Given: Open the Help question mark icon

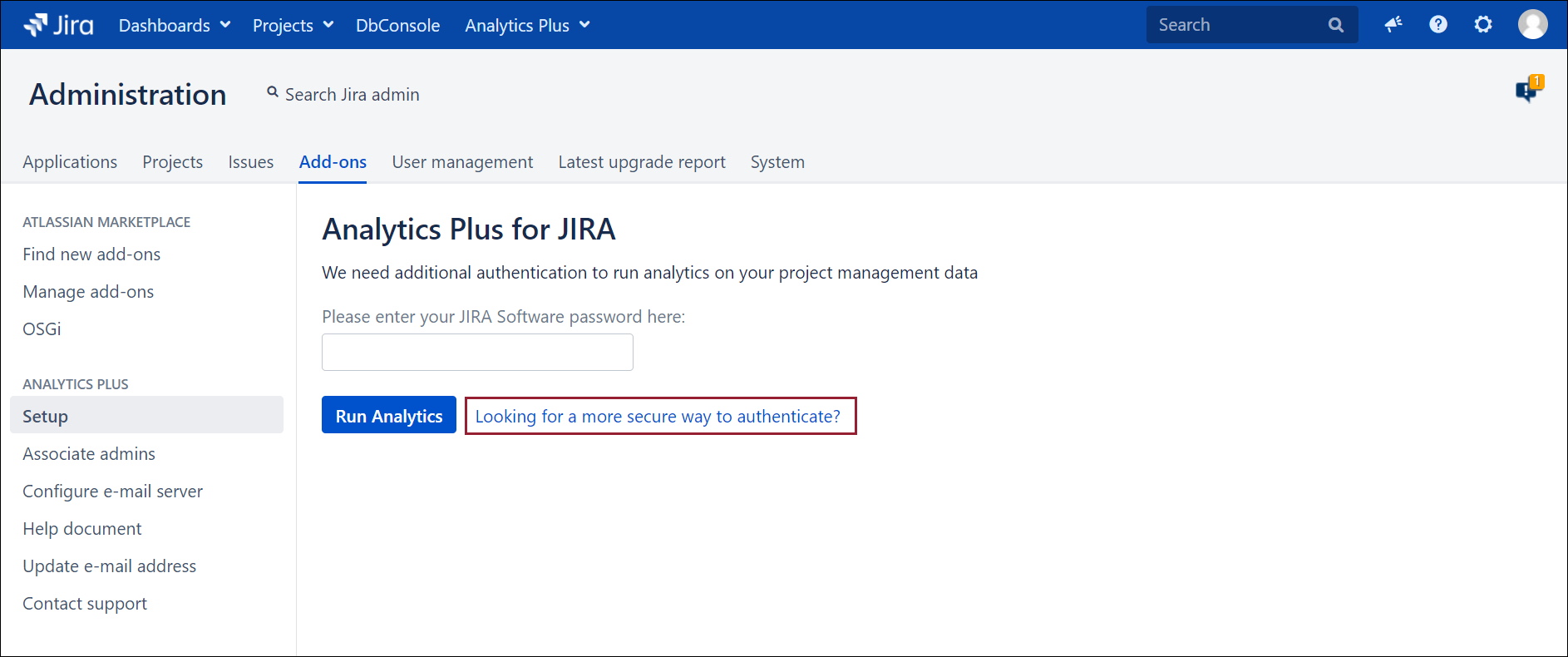Looking at the screenshot, I should point(1438,25).
